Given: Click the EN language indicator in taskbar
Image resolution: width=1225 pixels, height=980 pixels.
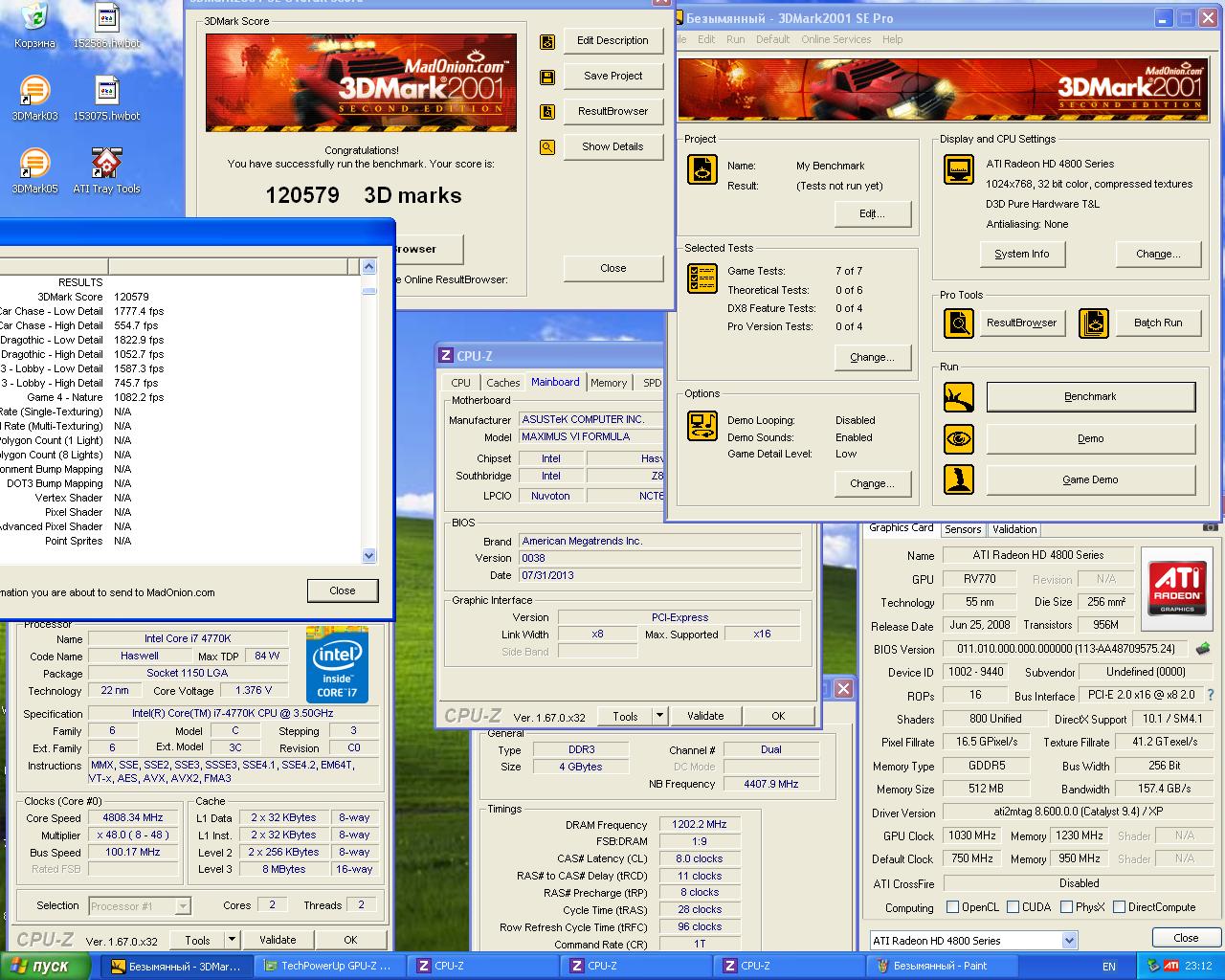Looking at the screenshot, I should coord(1109,967).
